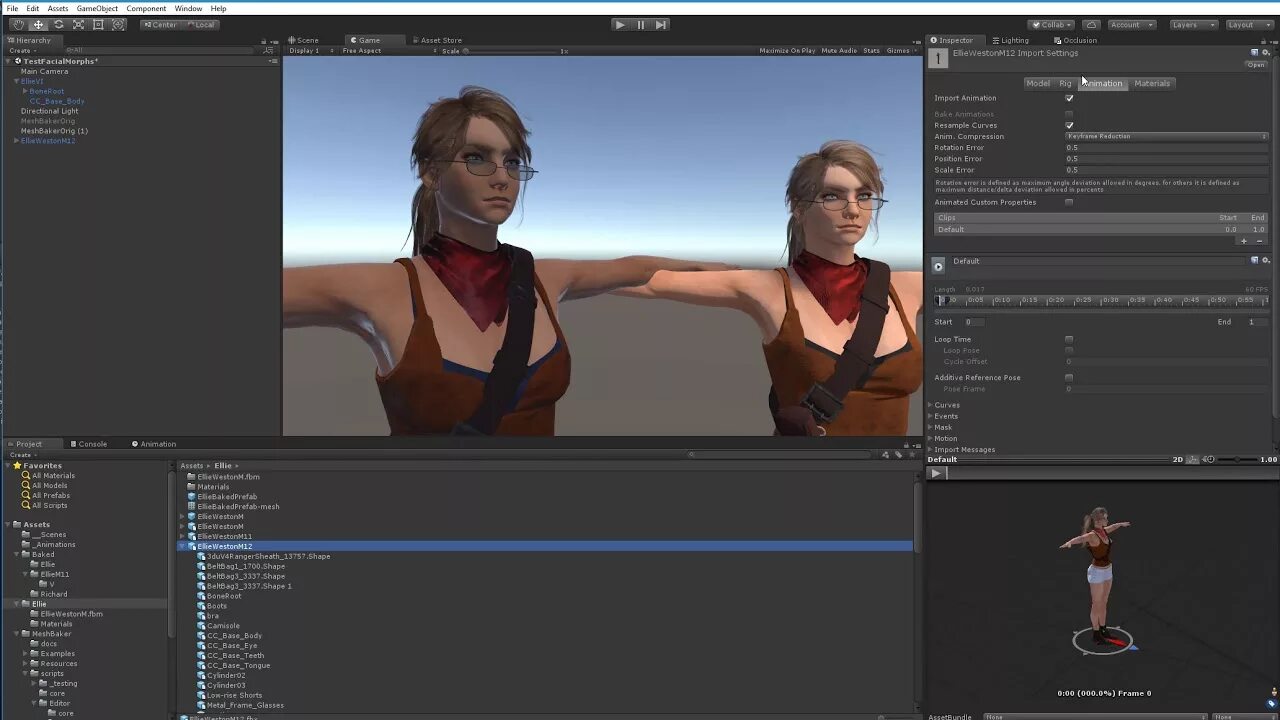Screen dimensions: 1280x720
Task: Adjust the preview speed slider
Action: click(x=1237, y=459)
